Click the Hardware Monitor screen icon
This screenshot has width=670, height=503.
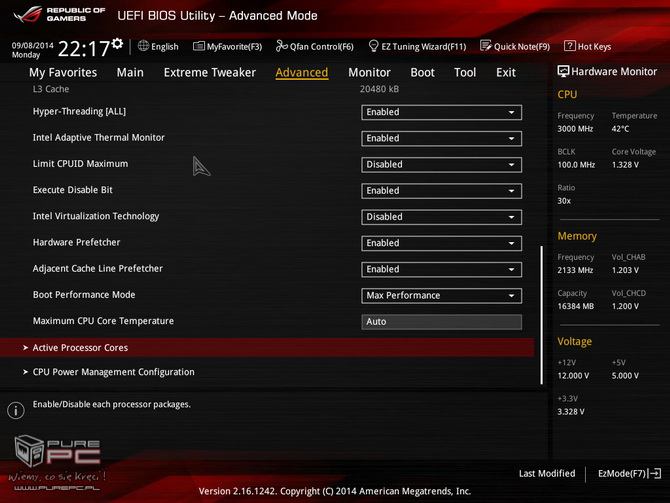[563, 71]
